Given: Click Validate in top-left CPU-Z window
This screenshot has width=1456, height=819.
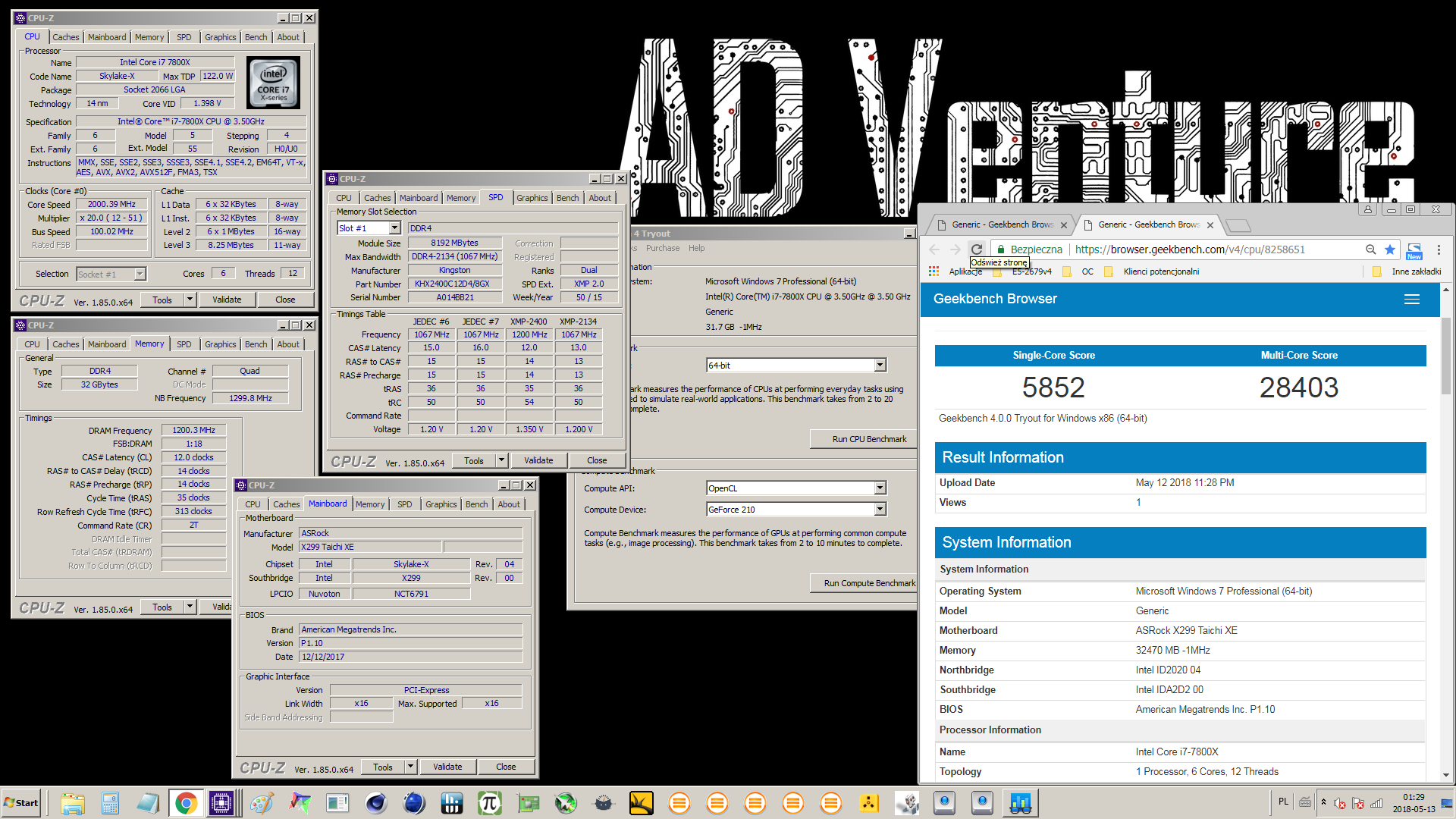Looking at the screenshot, I should click(227, 300).
